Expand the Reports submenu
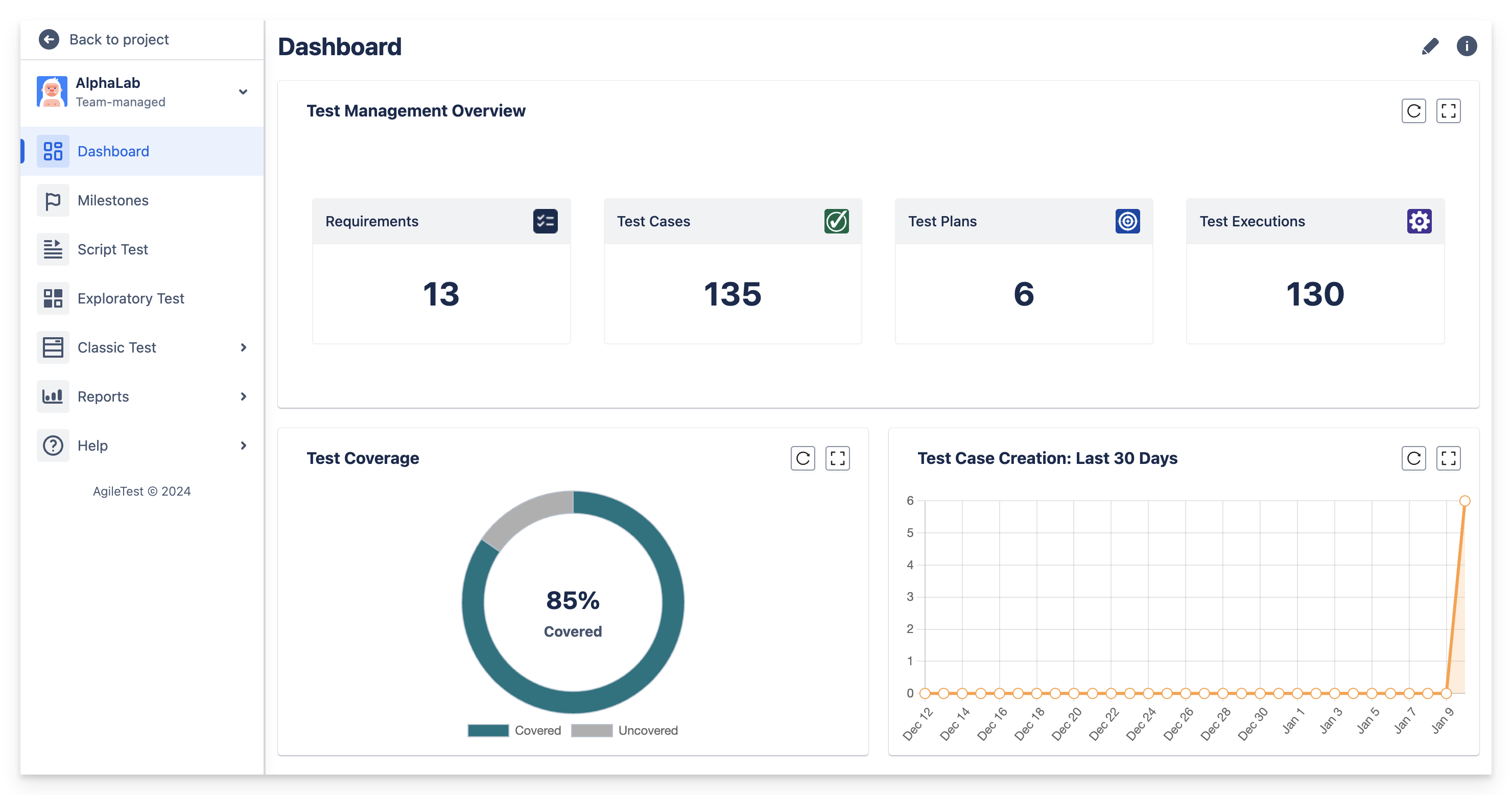The image size is (1512, 795). [x=243, y=396]
